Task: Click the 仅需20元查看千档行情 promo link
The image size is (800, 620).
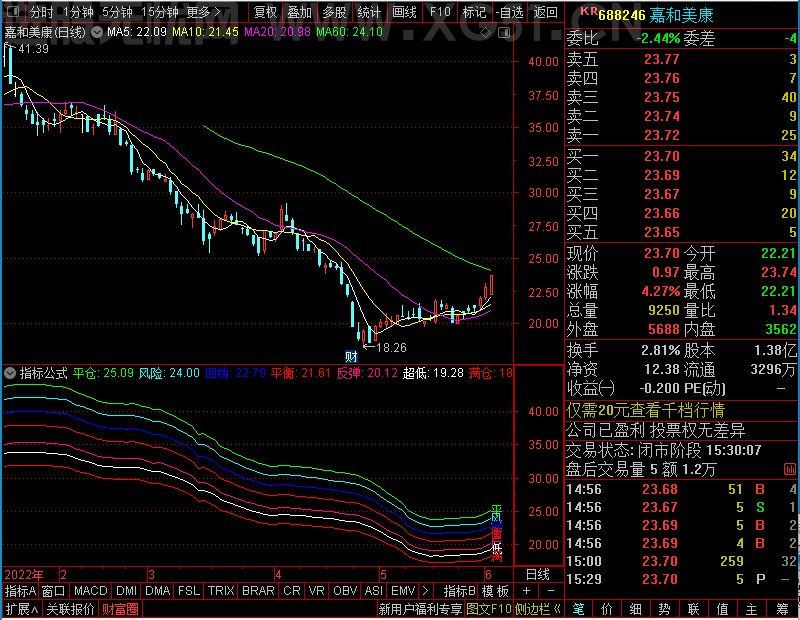Action: coord(645,410)
